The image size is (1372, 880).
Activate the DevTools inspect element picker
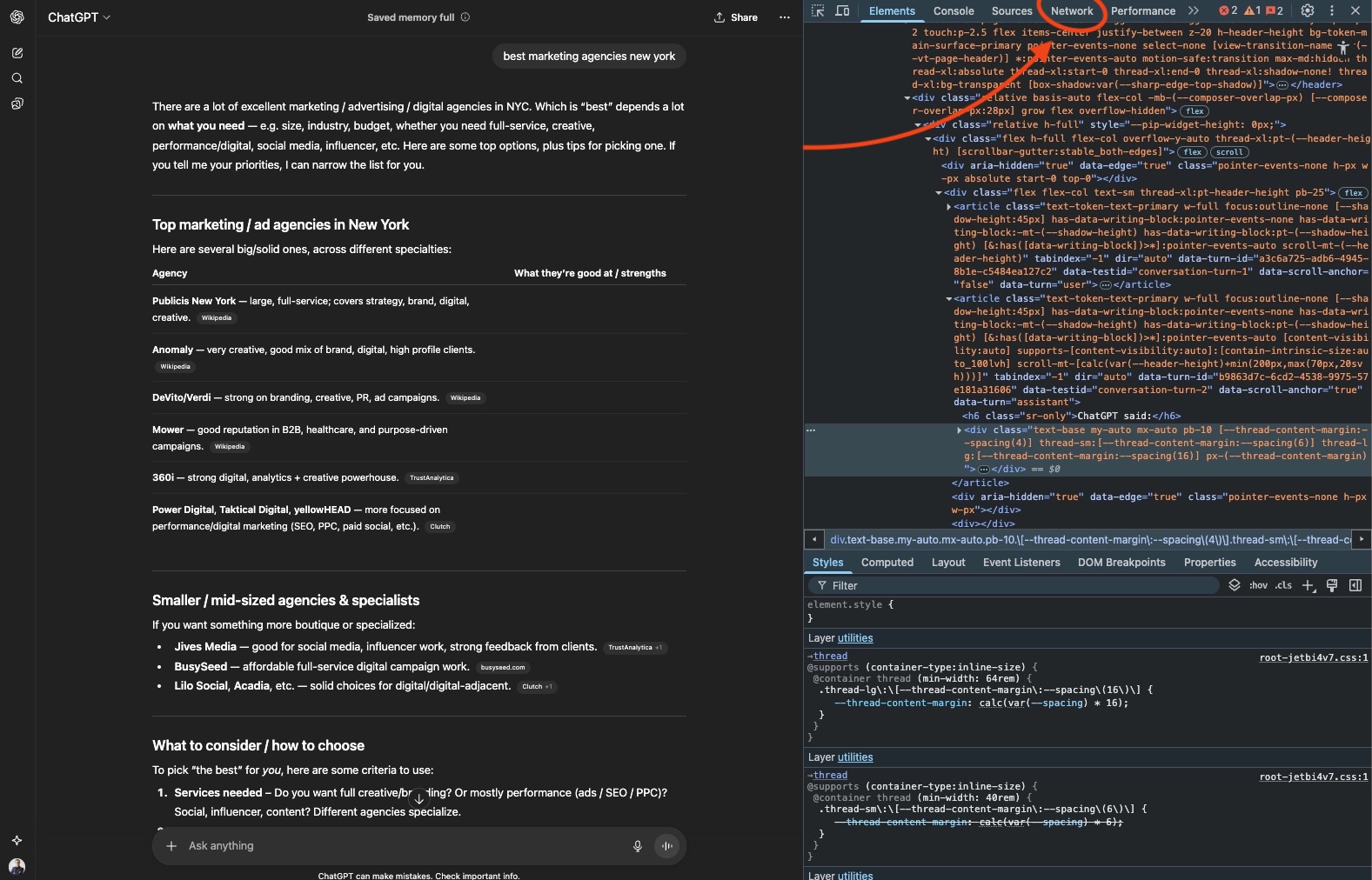pos(818,11)
